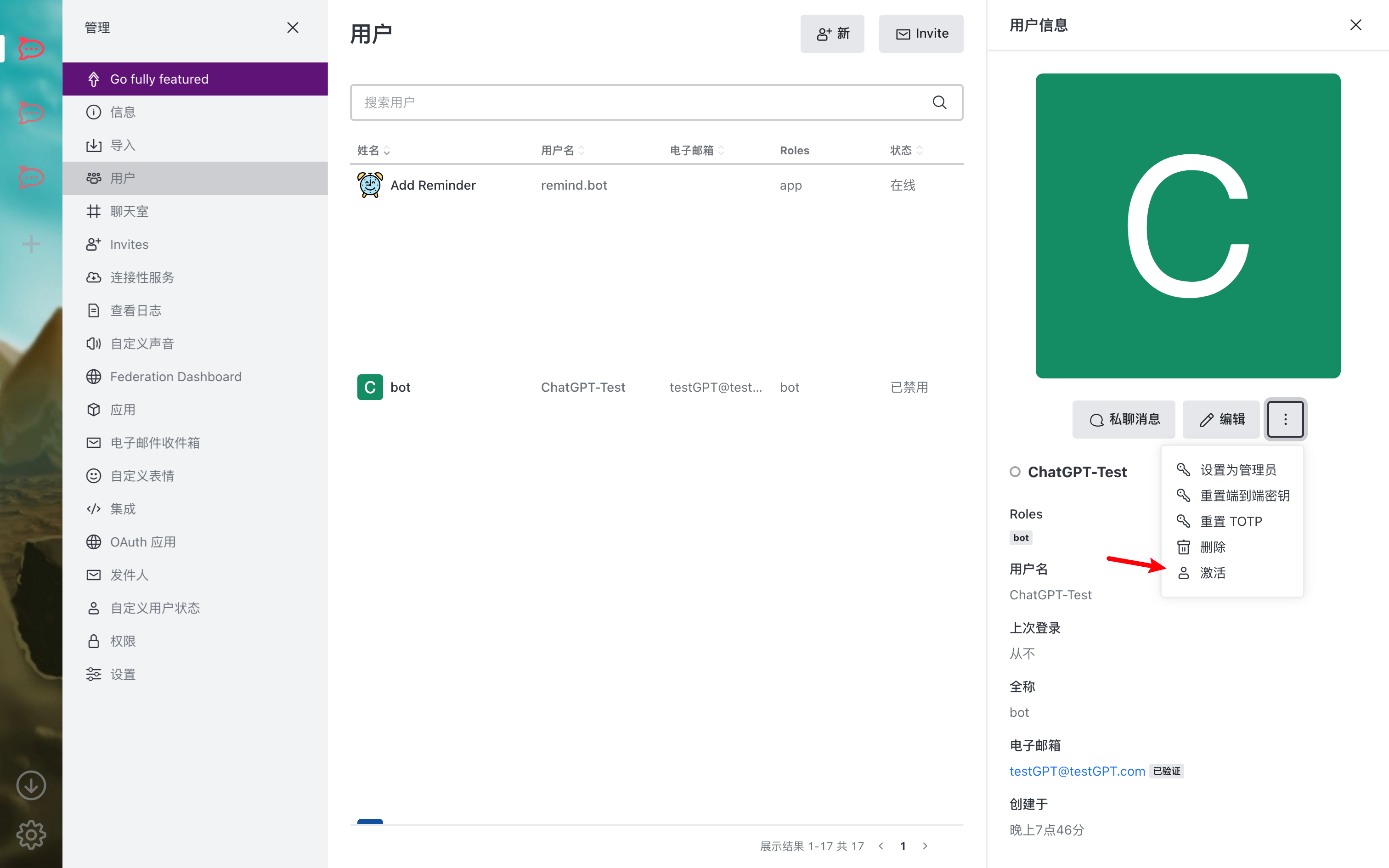1389x868 pixels.
Task: Sort users by 用户名 column
Action: [x=563, y=151]
